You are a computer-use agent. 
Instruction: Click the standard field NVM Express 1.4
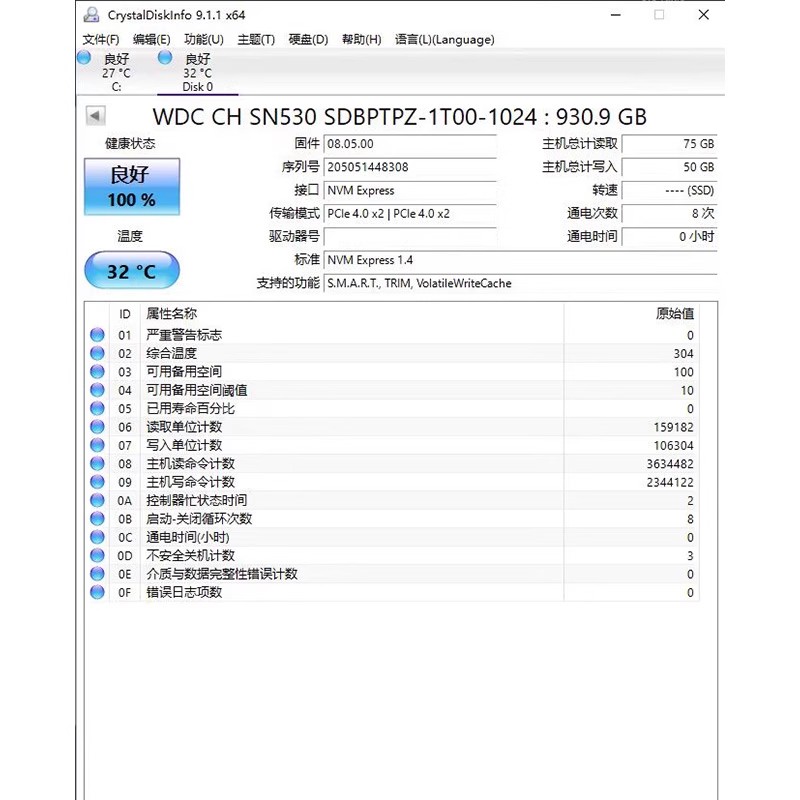[x=520, y=260]
